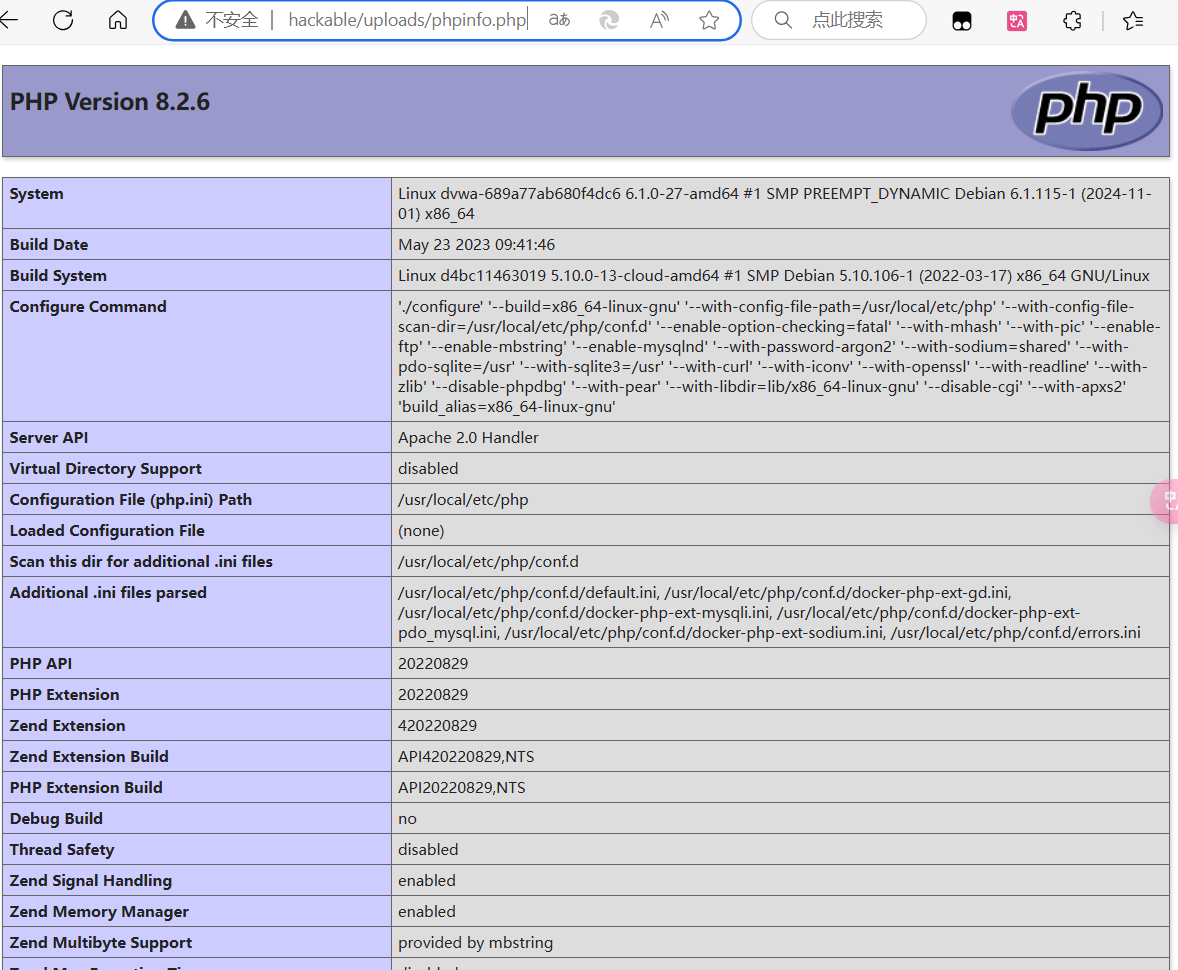Add this page to favorites star

[708, 20]
